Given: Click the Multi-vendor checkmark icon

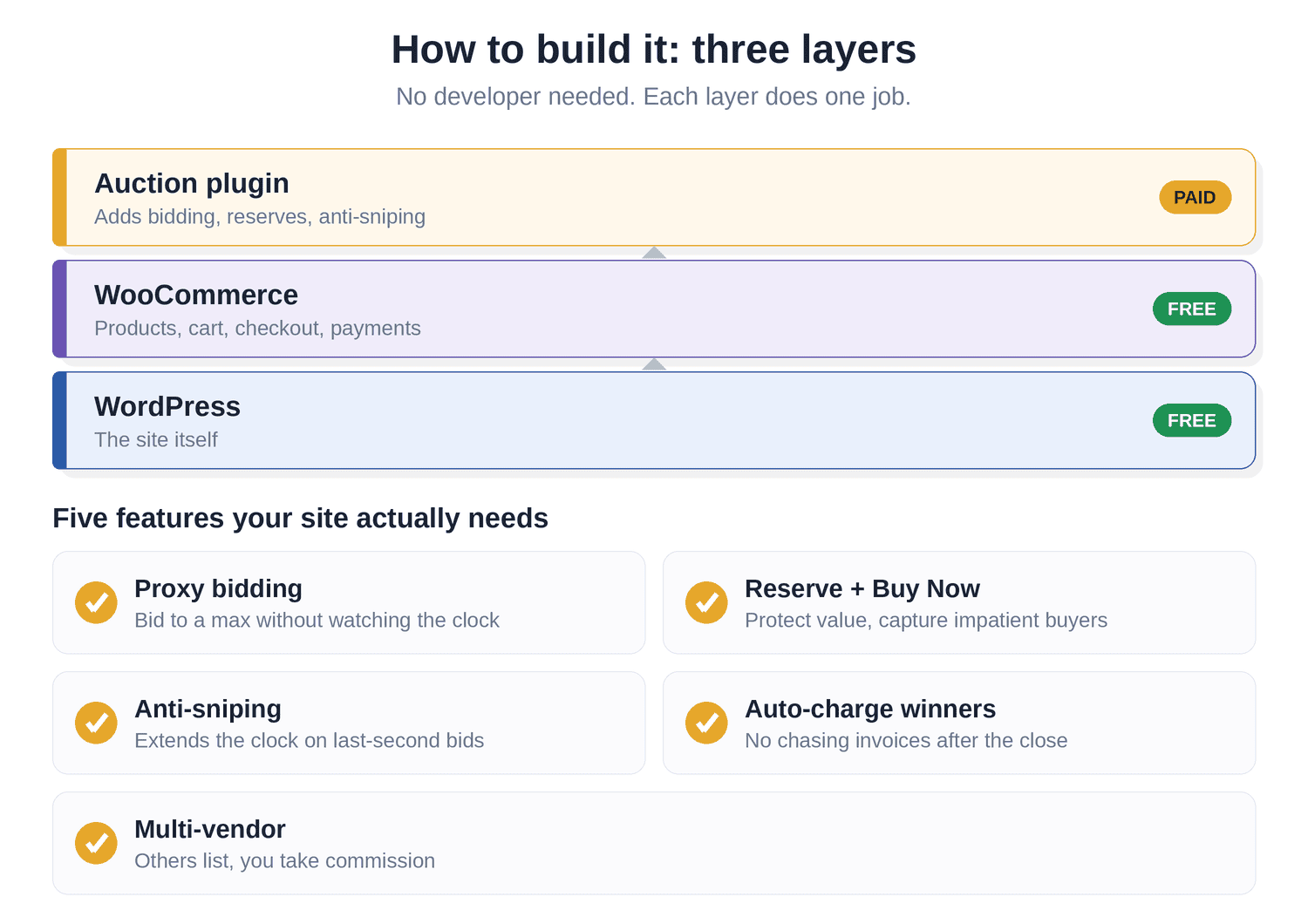Looking at the screenshot, I should pyautogui.click(x=96, y=843).
